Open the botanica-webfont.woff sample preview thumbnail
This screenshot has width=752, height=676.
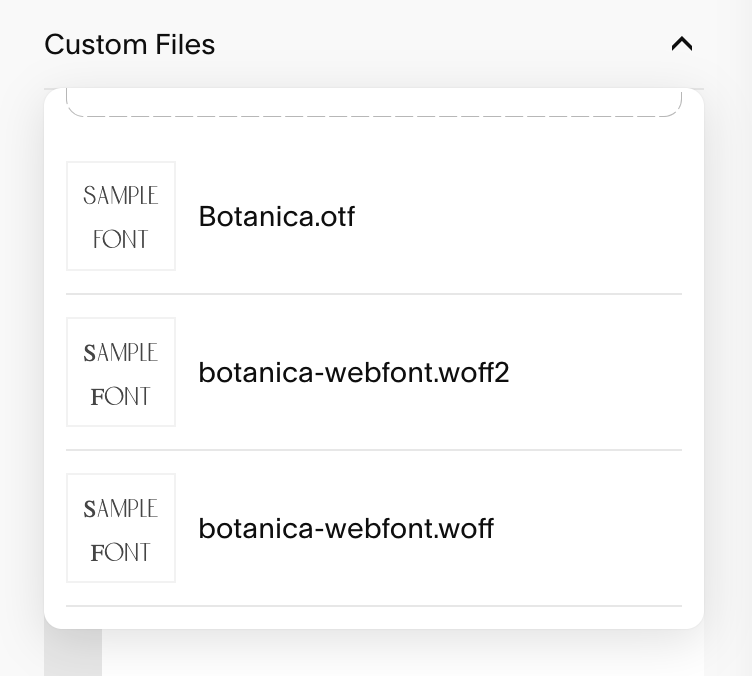[x=121, y=528]
